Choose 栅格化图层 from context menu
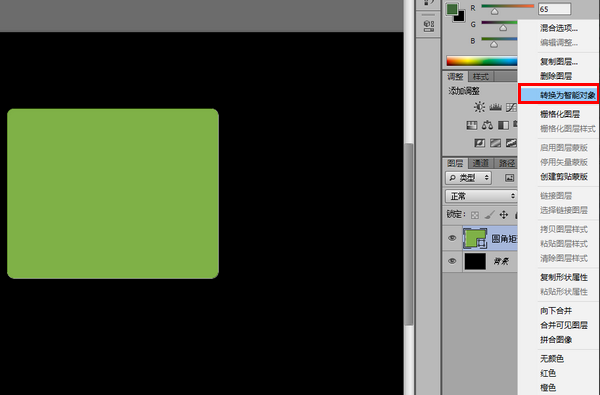 pos(560,114)
